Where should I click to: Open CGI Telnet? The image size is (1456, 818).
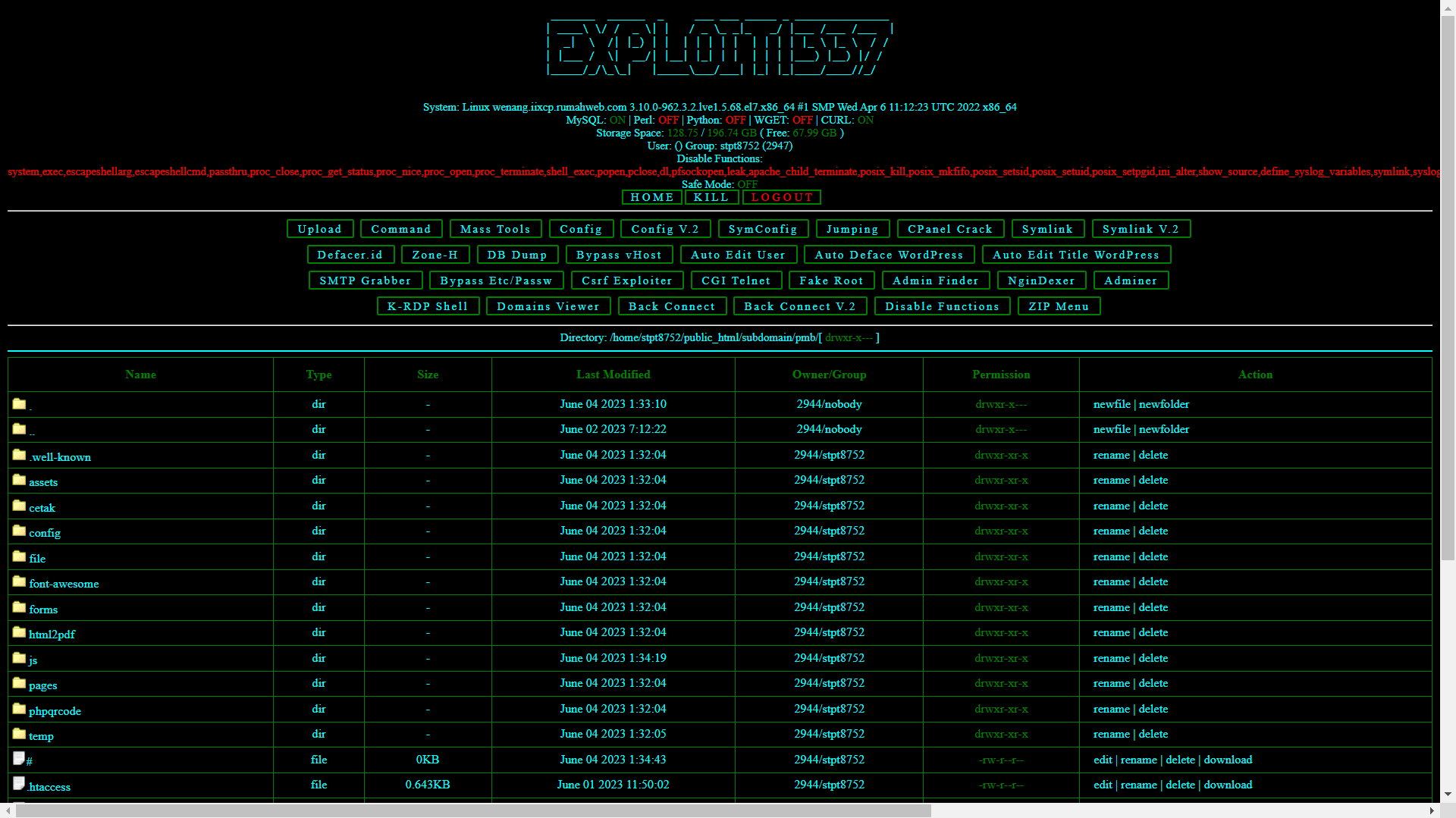tap(736, 281)
